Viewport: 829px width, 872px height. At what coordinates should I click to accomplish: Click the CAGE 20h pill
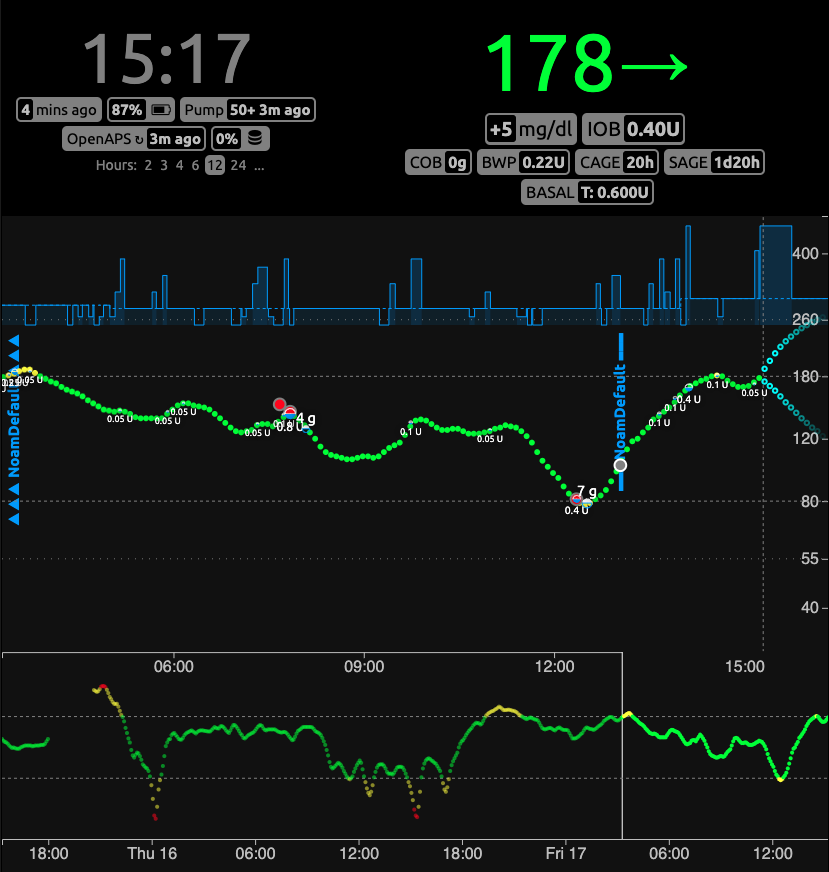coord(618,162)
